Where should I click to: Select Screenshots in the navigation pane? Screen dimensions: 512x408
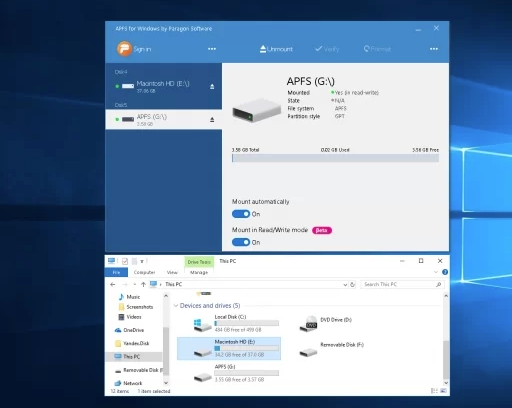click(136, 307)
